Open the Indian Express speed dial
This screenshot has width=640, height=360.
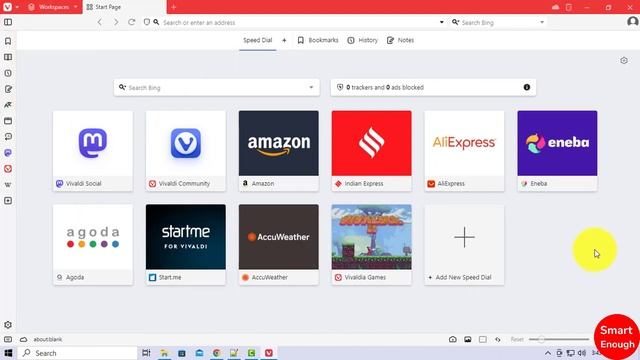pyautogui.click(x=371, y=151)
